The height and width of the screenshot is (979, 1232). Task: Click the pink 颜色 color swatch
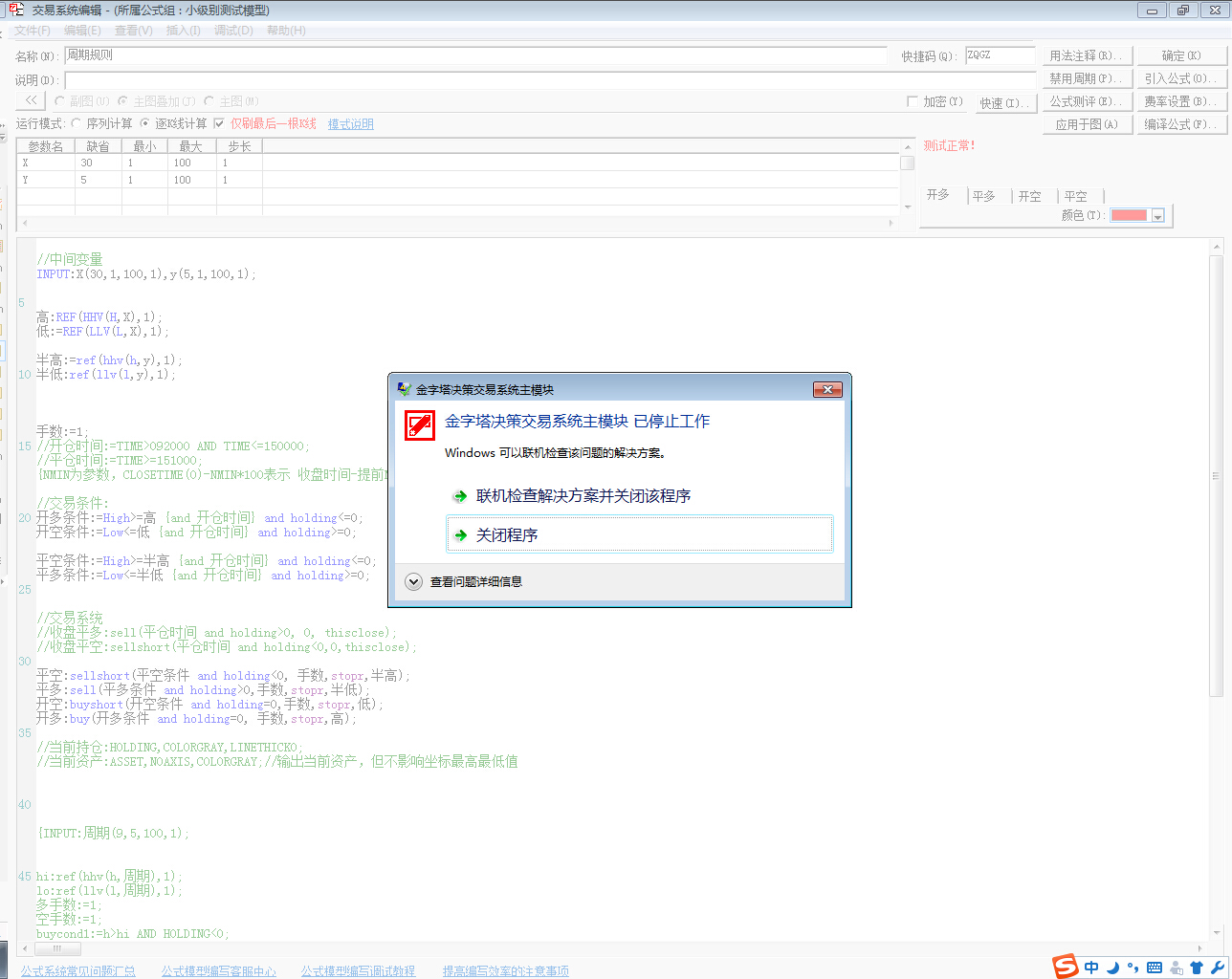pyautogui.click(x=1129, y=216)
